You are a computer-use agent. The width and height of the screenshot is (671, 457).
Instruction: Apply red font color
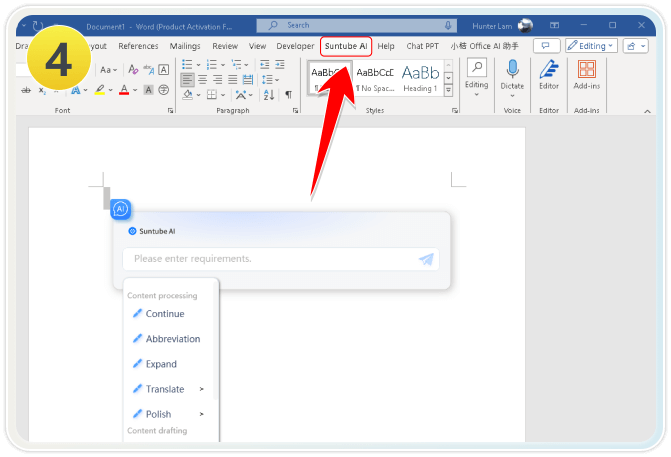point(124,90)
